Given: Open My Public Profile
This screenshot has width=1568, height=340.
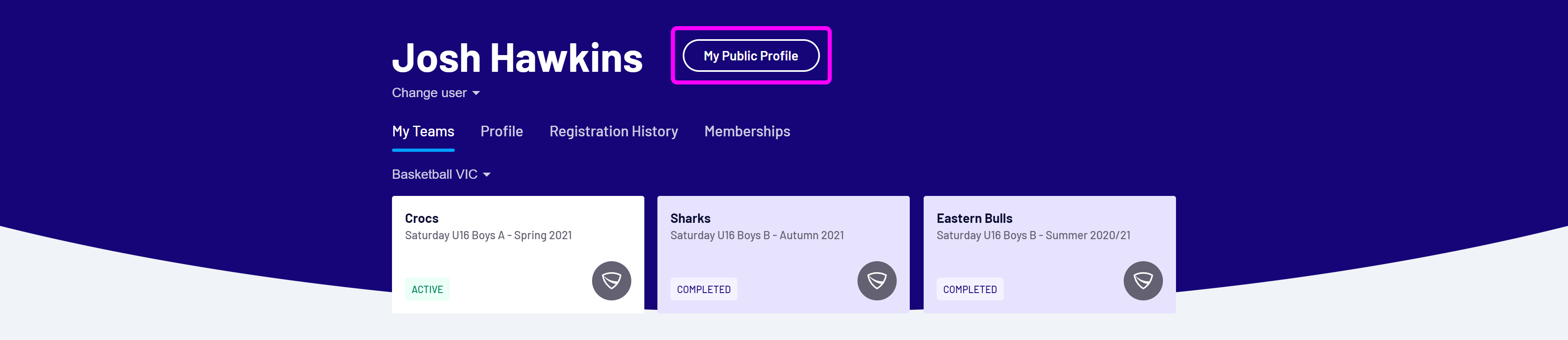Looking at the screenshot, I should 751,56.
